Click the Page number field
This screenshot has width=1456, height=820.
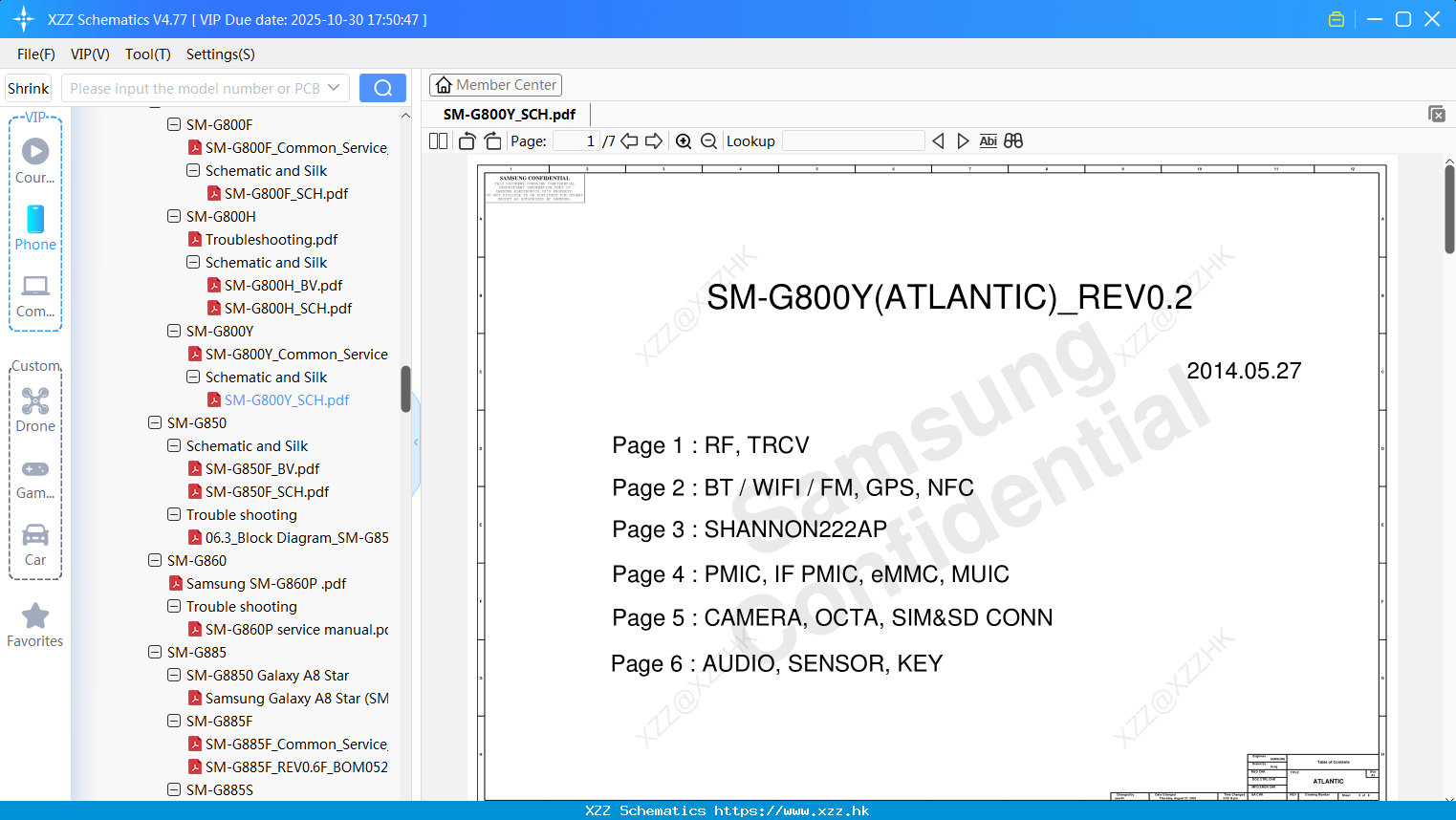[576, 140]
